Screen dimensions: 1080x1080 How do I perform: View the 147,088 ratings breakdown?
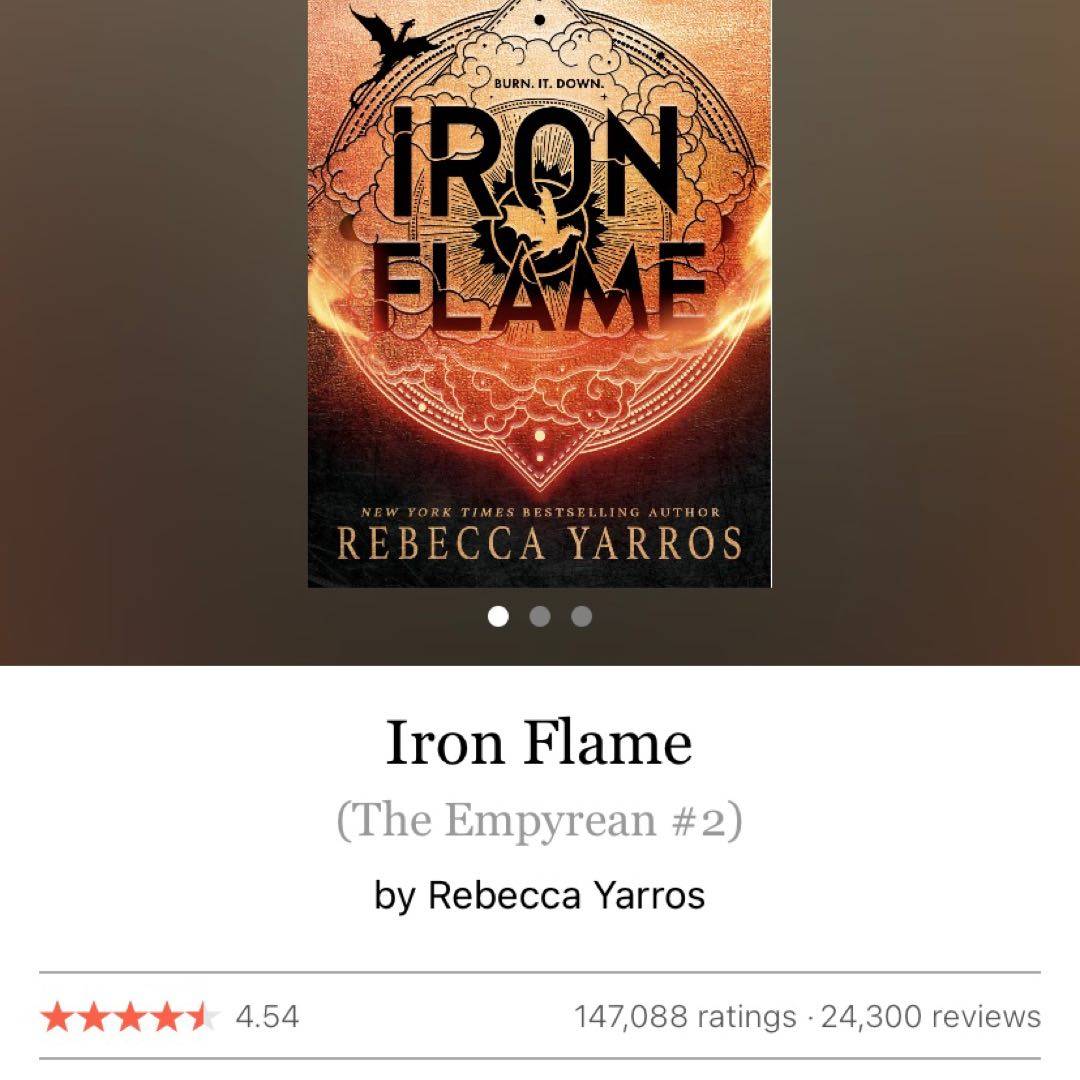coord(685,1017)
